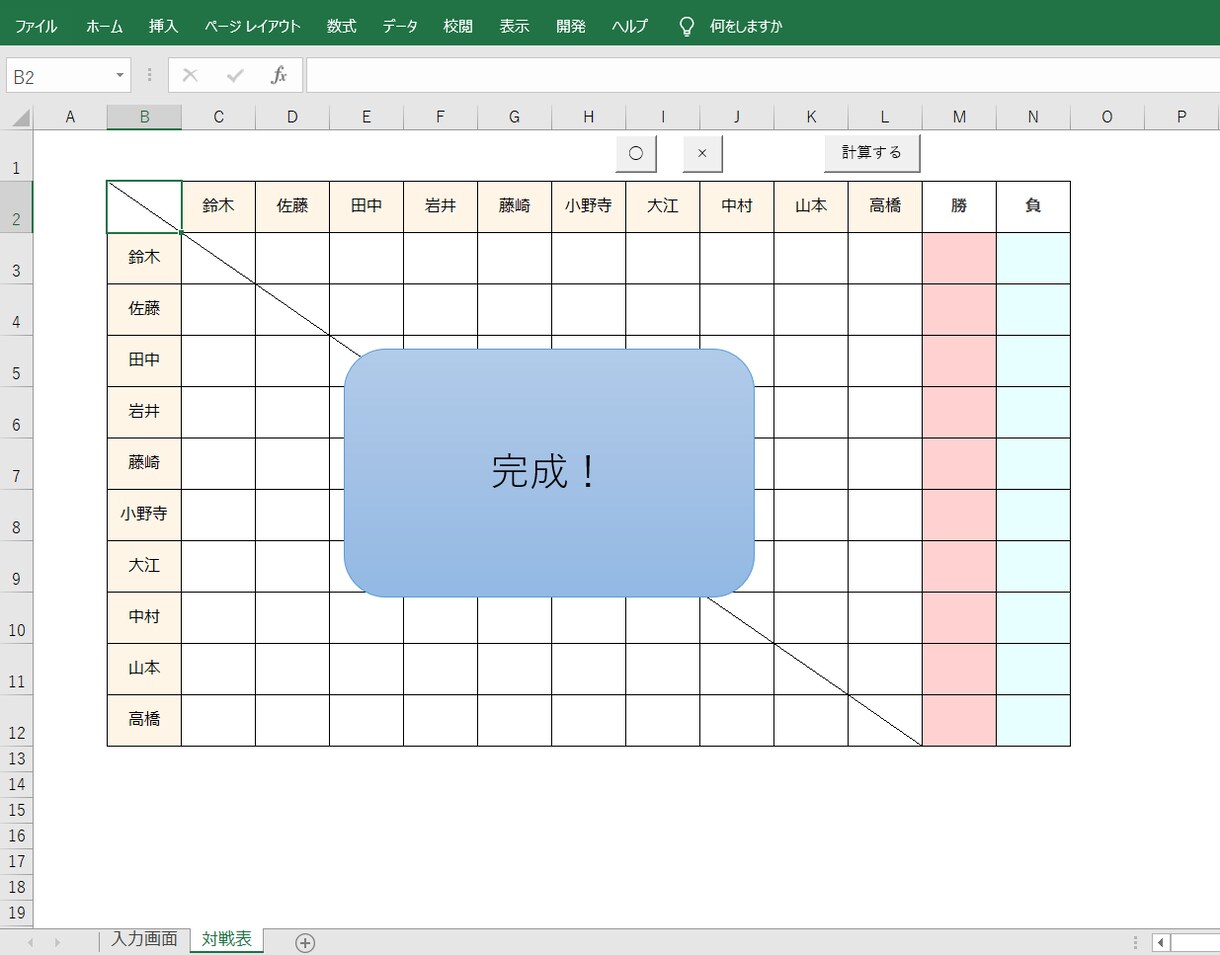1220x955 pixels.
Task: Switch to the 表示 tab
Action: point(514,27)
